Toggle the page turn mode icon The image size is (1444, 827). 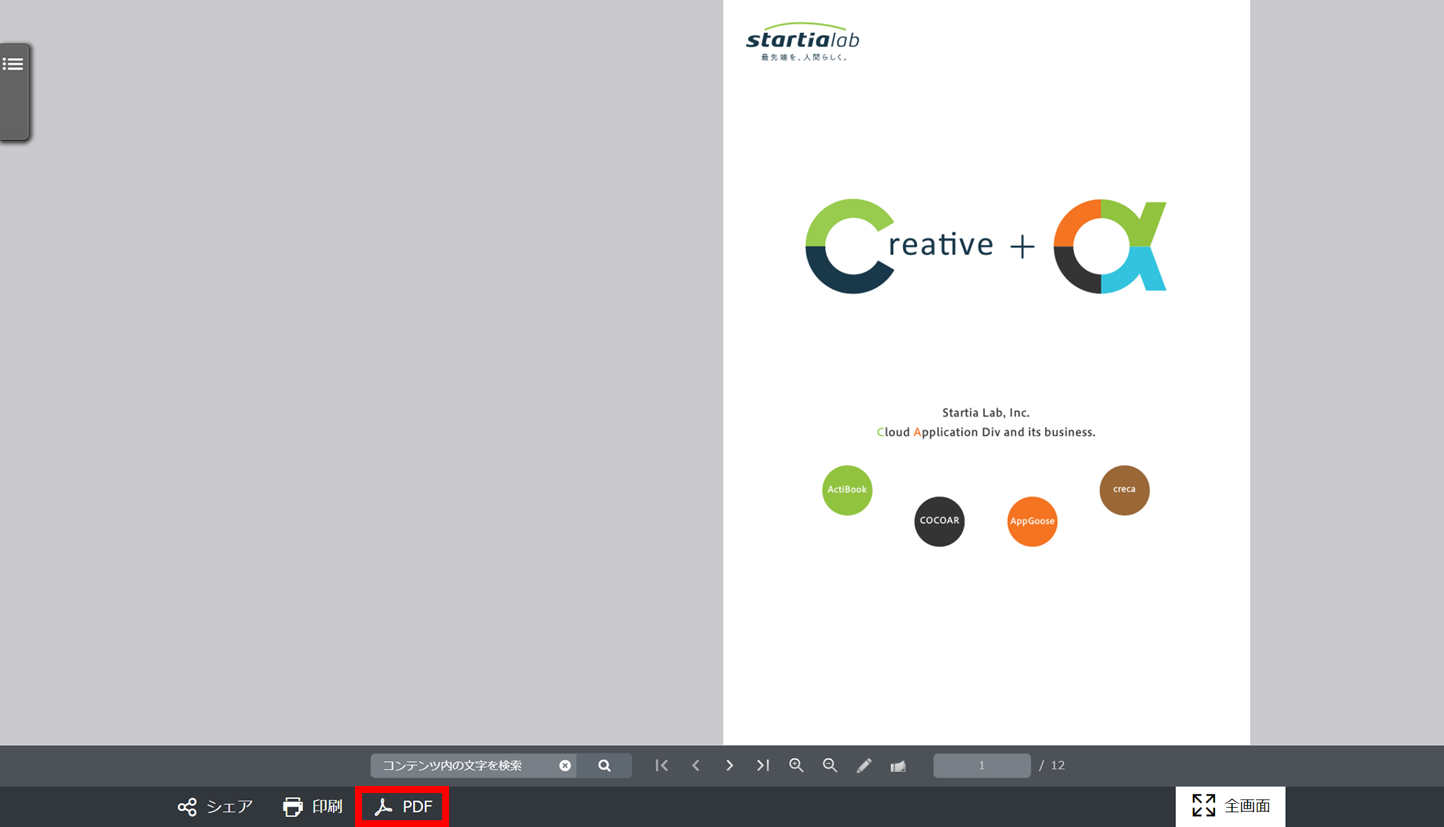pos(898,766)
